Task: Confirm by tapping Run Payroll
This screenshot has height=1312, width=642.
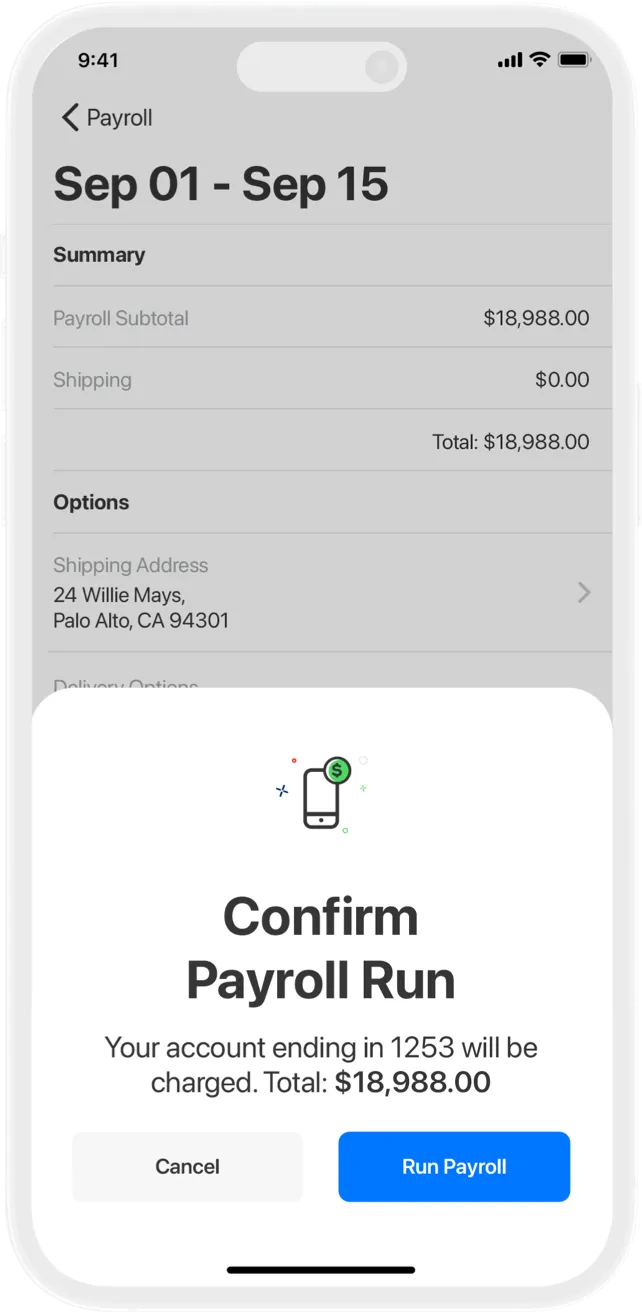Action: [454, 1166]
